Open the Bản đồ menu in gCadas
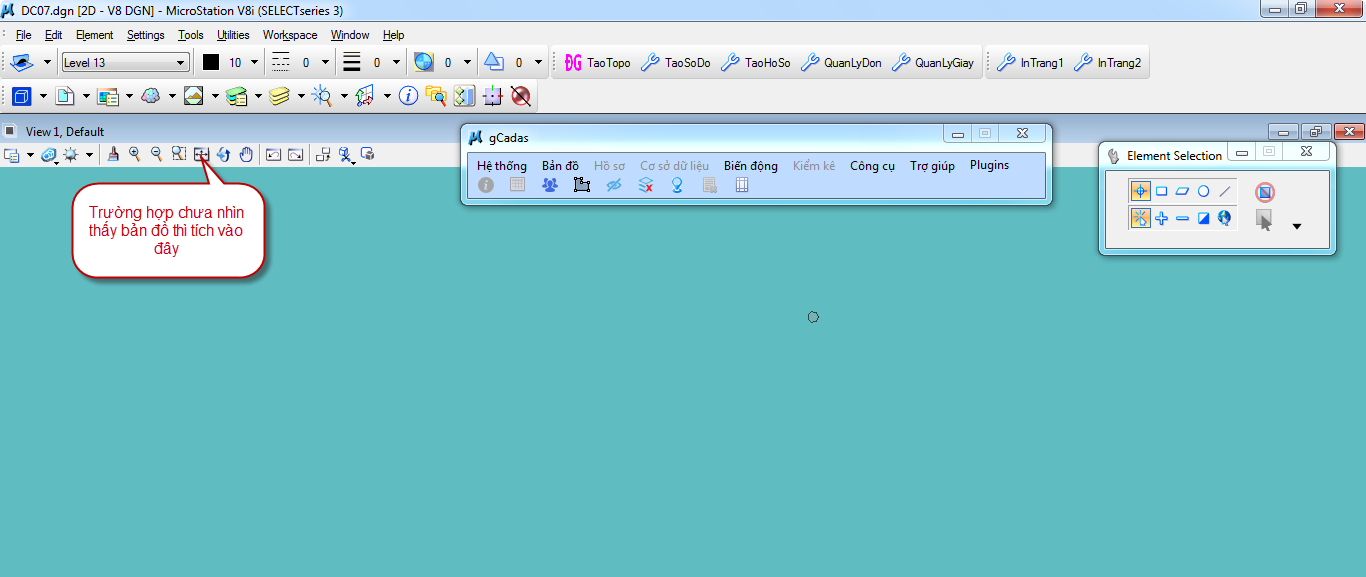 click(x=560, y=166)
